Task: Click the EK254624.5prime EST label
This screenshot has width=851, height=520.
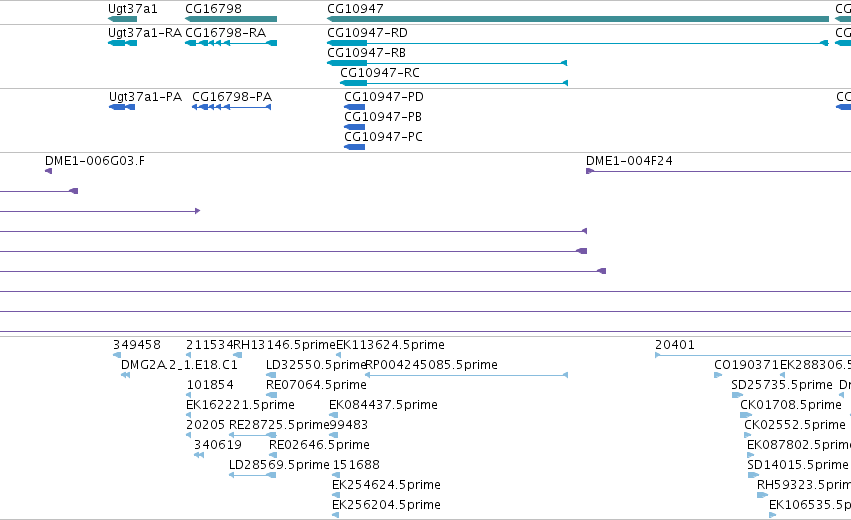Action: tap(386, 485)
